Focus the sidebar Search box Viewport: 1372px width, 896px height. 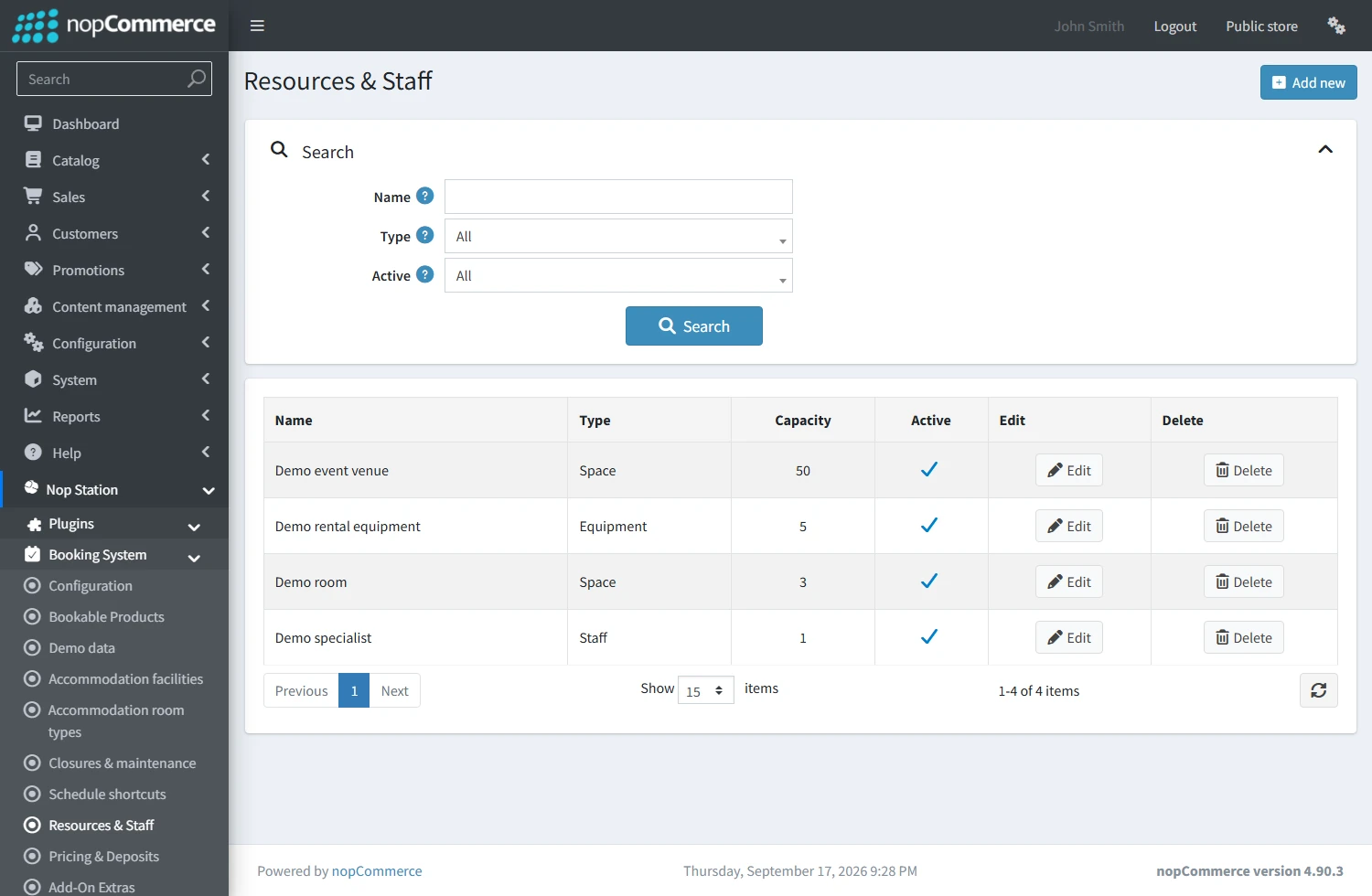(x=114, y=79)
